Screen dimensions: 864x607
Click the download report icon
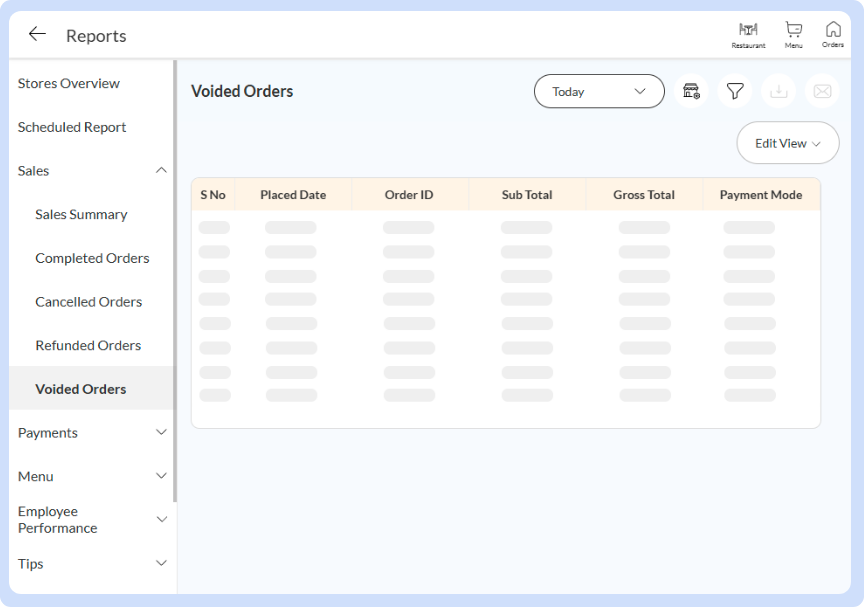[x=779, y=91]
